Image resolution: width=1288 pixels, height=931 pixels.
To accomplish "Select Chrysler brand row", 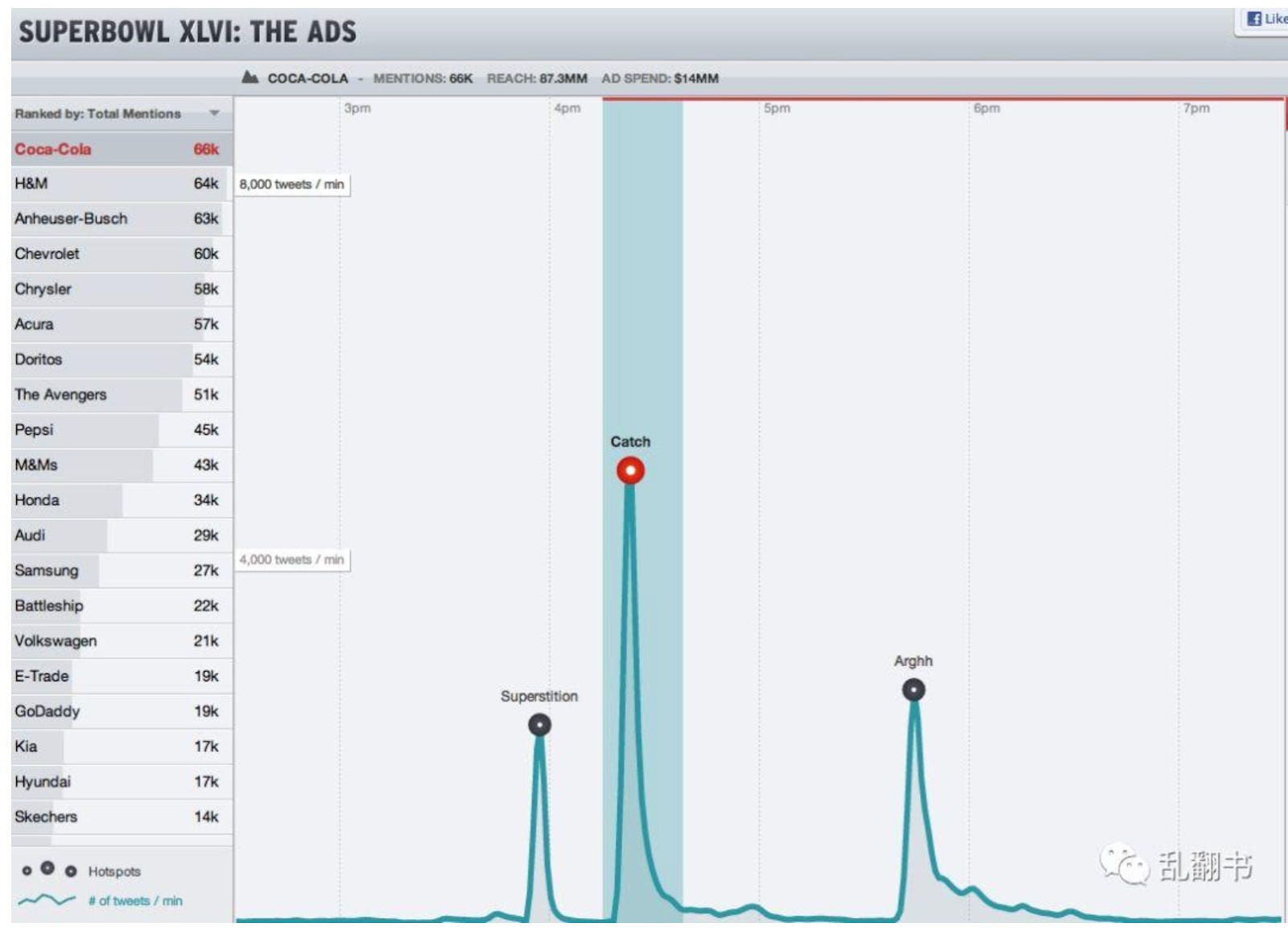I will [122, 289].
